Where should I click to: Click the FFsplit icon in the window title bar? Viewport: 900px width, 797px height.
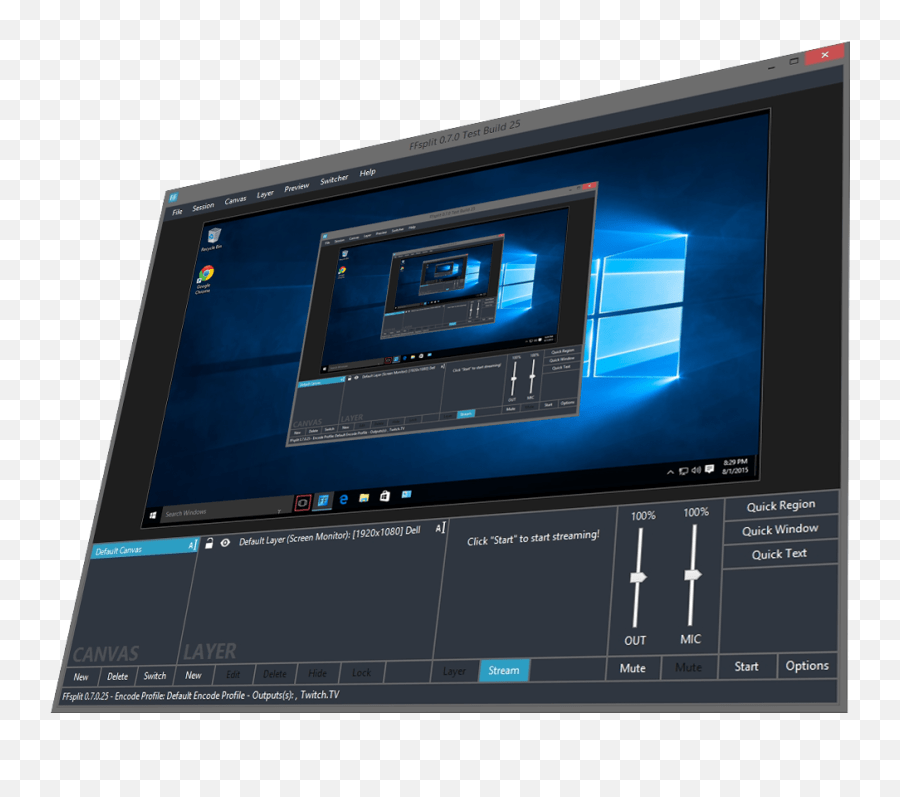173,196
